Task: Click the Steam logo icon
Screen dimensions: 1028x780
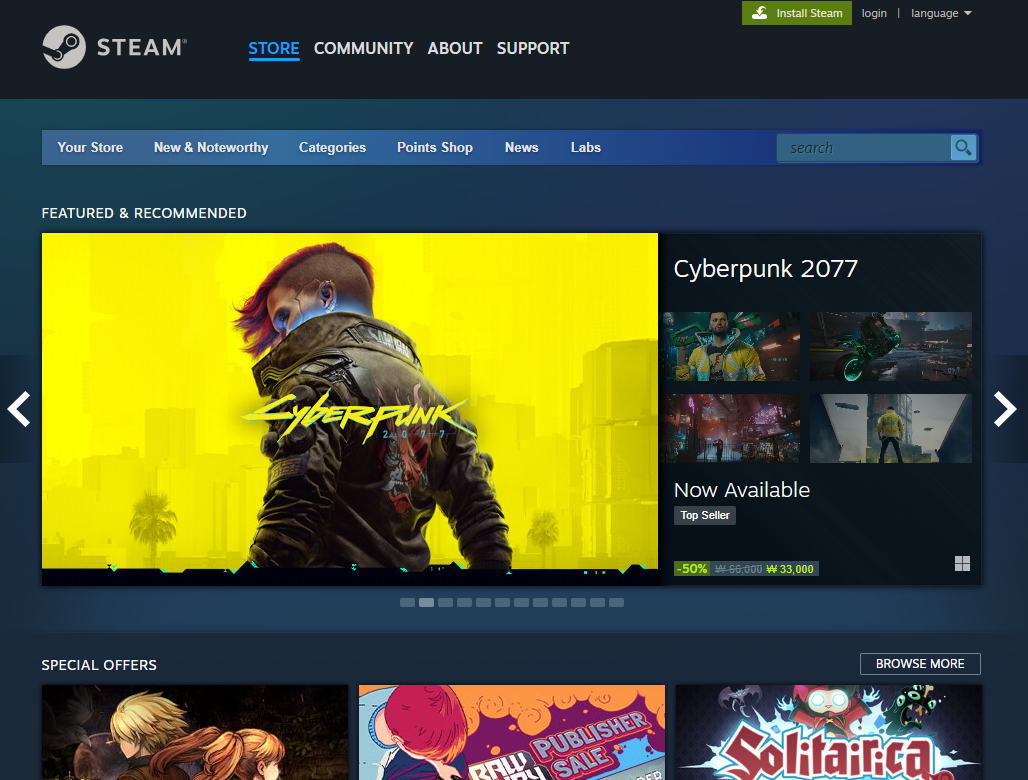Action: (64, 47)
